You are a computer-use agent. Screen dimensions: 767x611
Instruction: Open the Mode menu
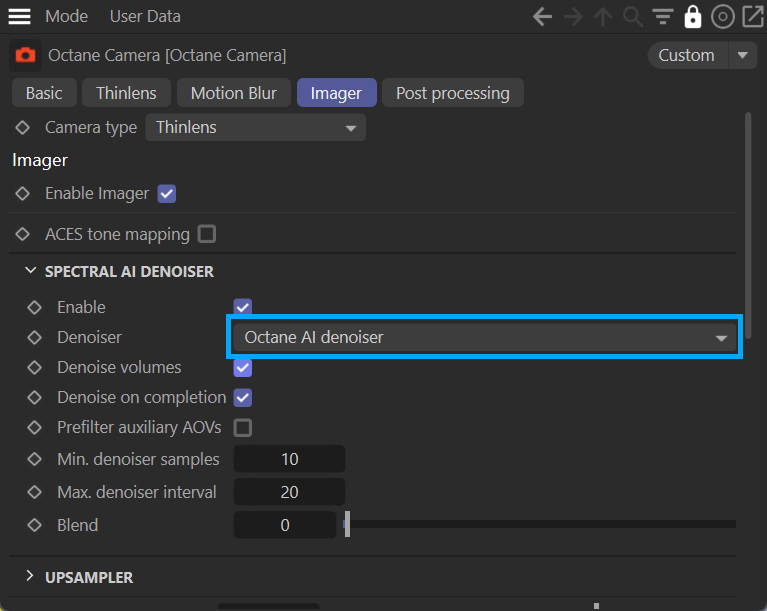[x=67, y=16]
